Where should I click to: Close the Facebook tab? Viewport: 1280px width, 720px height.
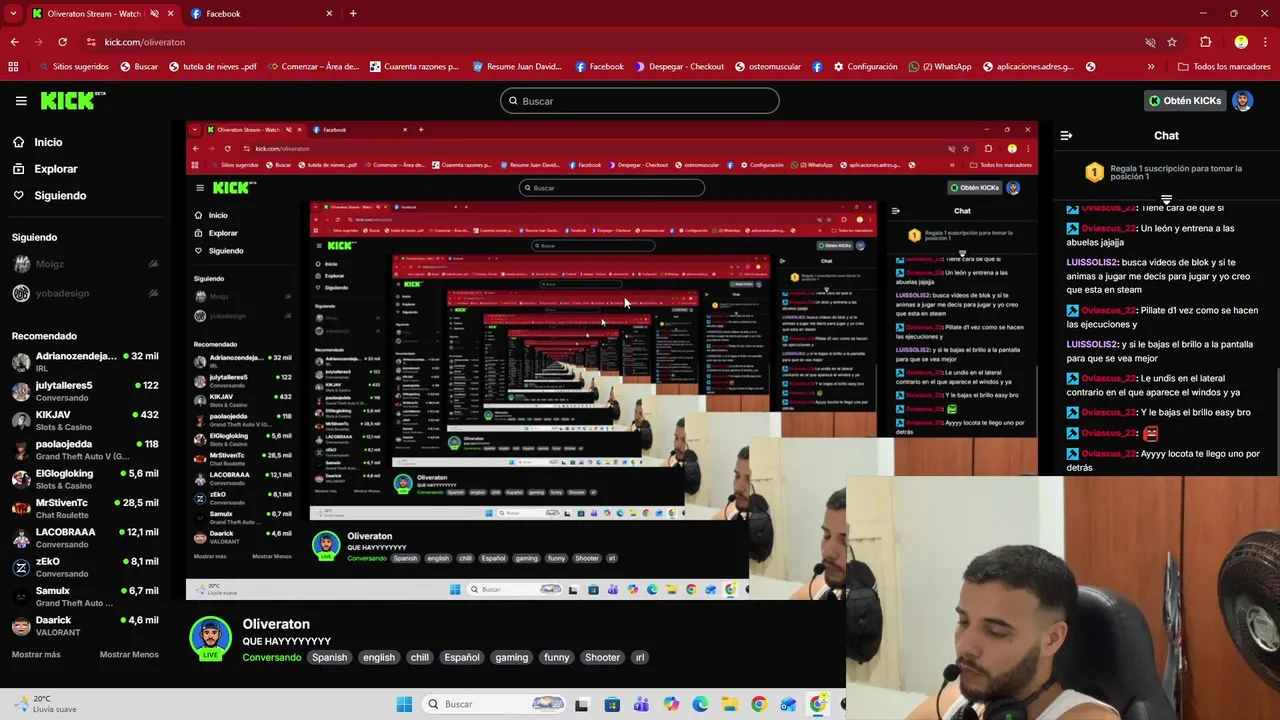329,14
